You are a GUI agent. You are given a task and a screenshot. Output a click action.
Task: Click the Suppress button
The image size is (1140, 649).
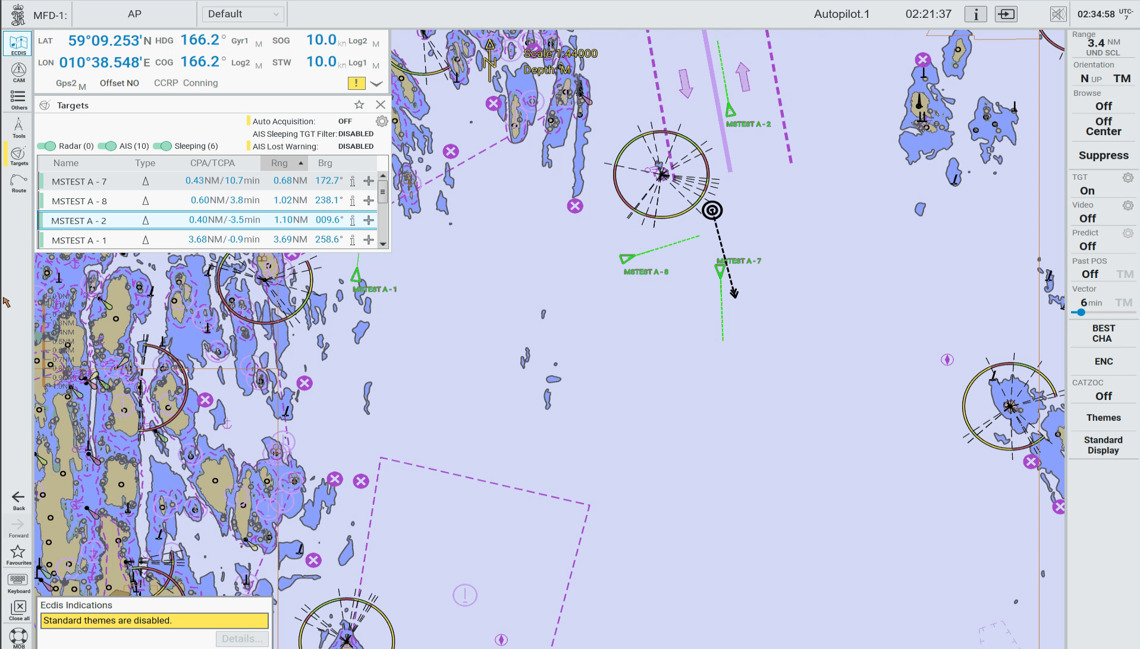1103,156
